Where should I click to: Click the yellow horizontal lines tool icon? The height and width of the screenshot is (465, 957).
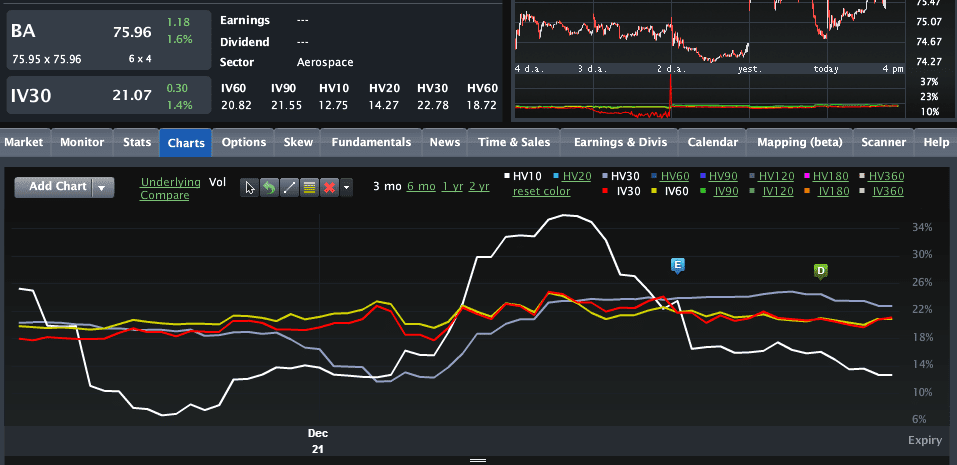(x=309, y=187)
